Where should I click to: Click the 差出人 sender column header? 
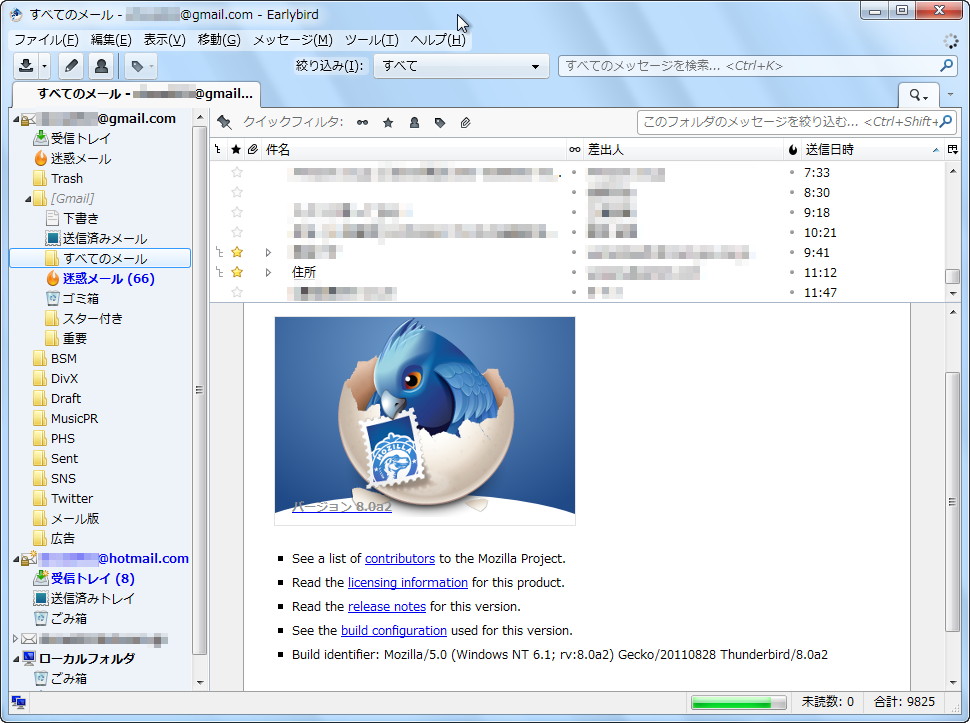coord(684,150)
